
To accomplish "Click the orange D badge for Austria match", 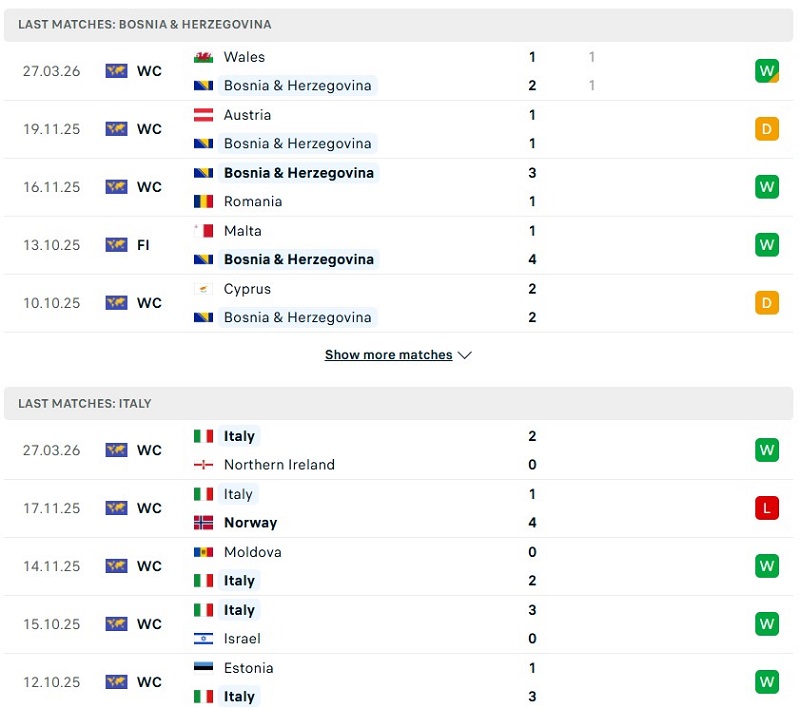I will click(766, 129).
